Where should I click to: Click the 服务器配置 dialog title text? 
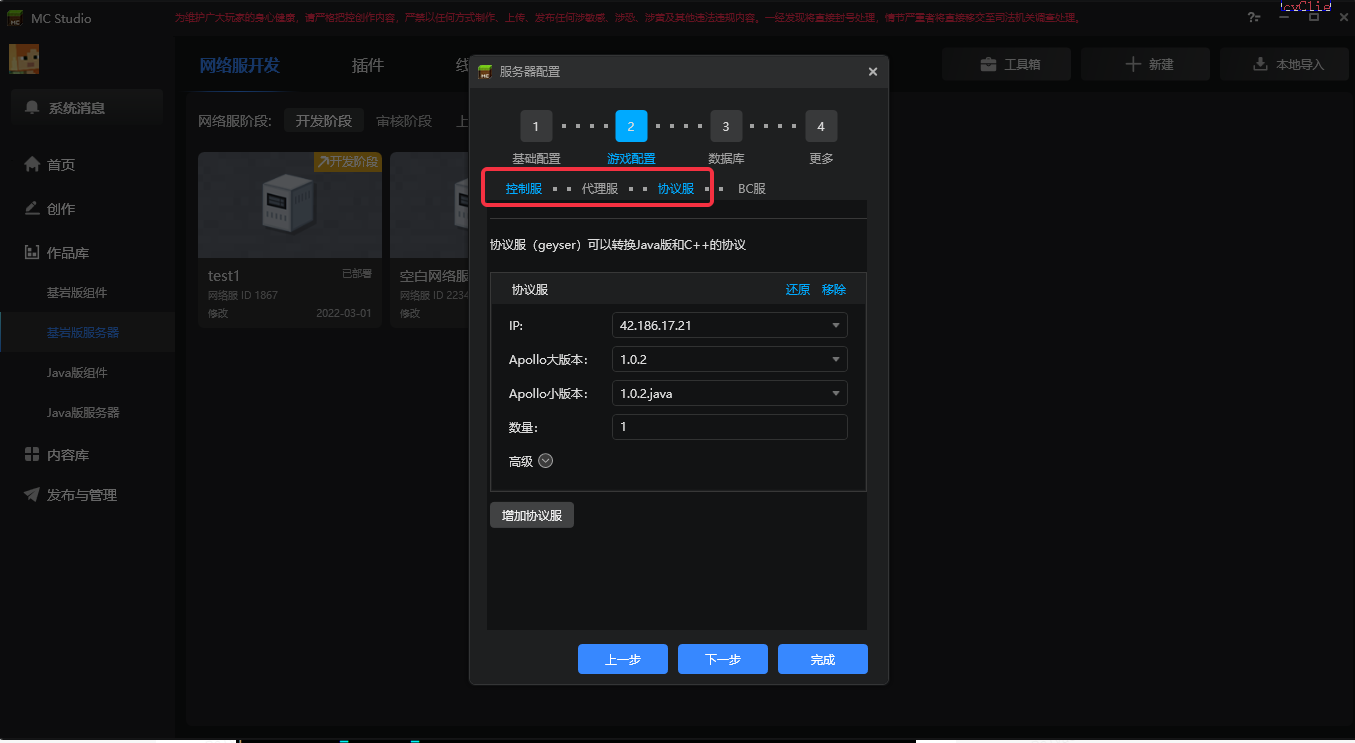coord(530,72)
